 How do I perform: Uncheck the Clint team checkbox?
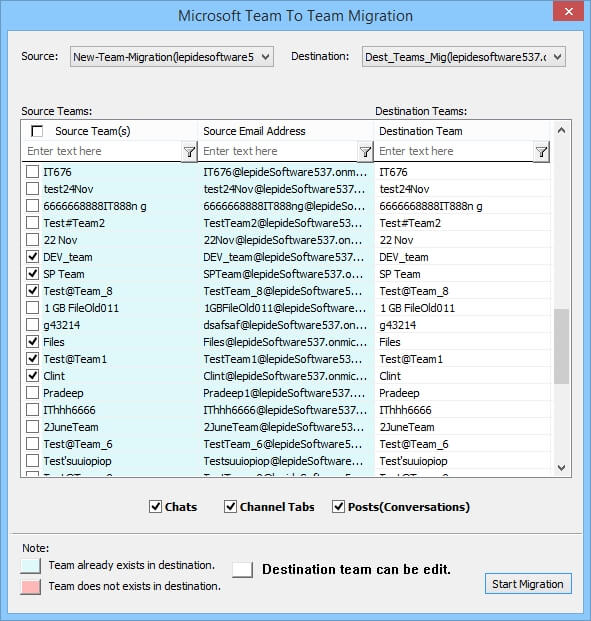[32, 376]
